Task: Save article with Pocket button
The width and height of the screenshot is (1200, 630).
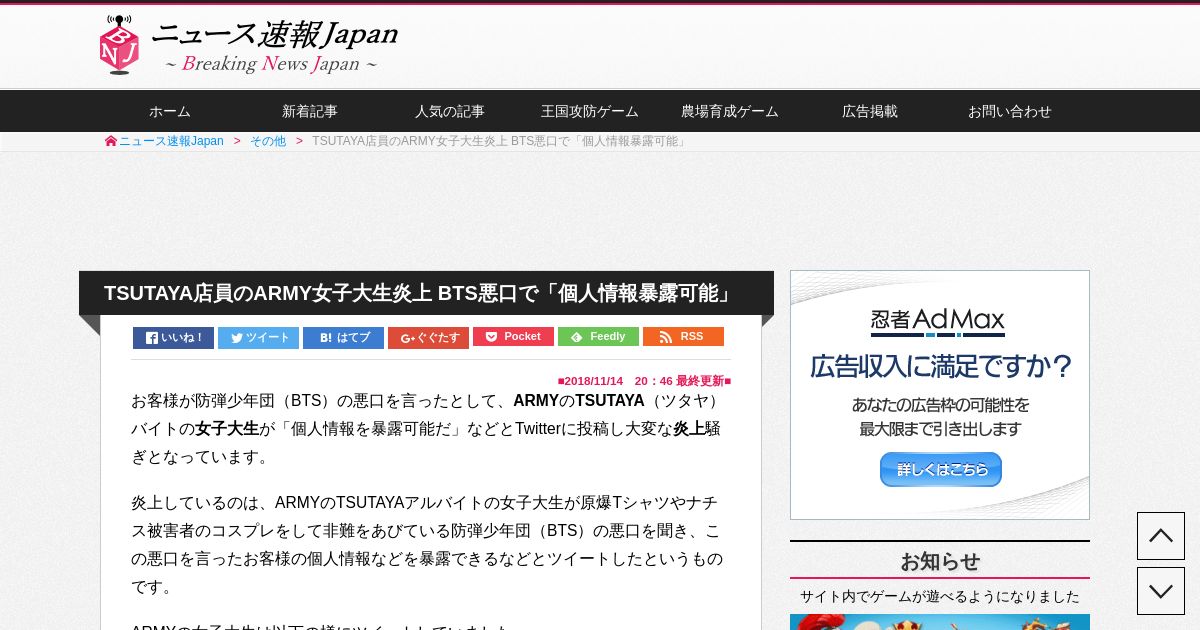Action: [x=513, y=336]
